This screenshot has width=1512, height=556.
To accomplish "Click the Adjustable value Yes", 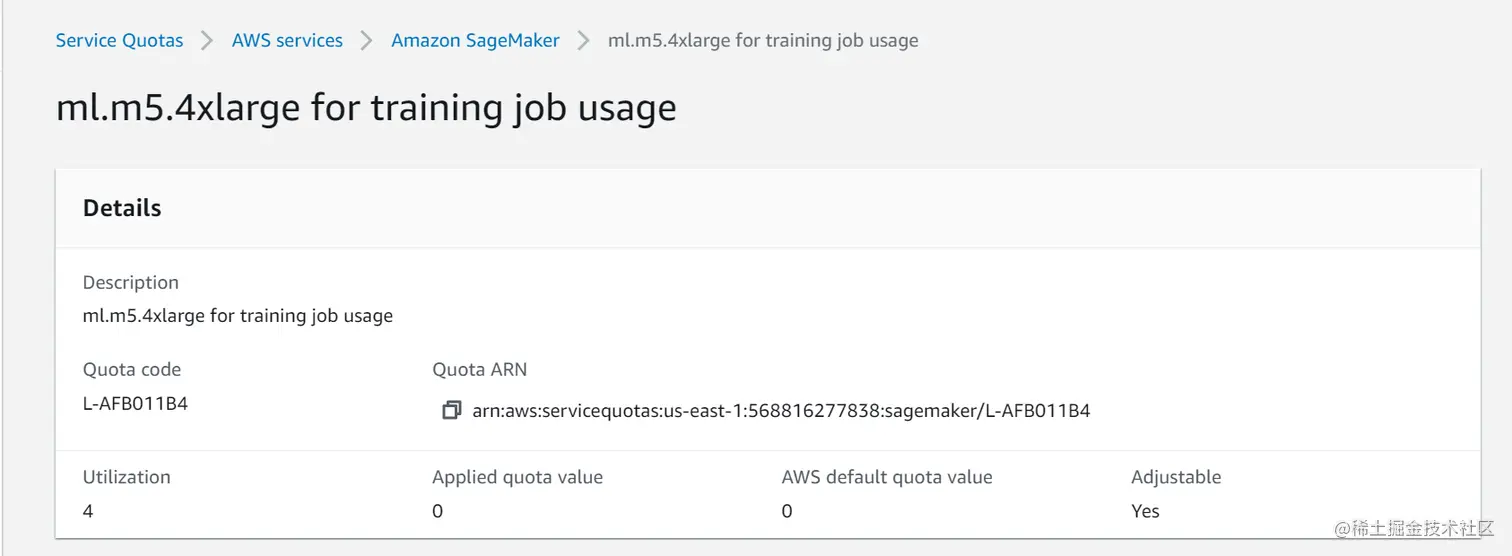I will (1145, 511).
